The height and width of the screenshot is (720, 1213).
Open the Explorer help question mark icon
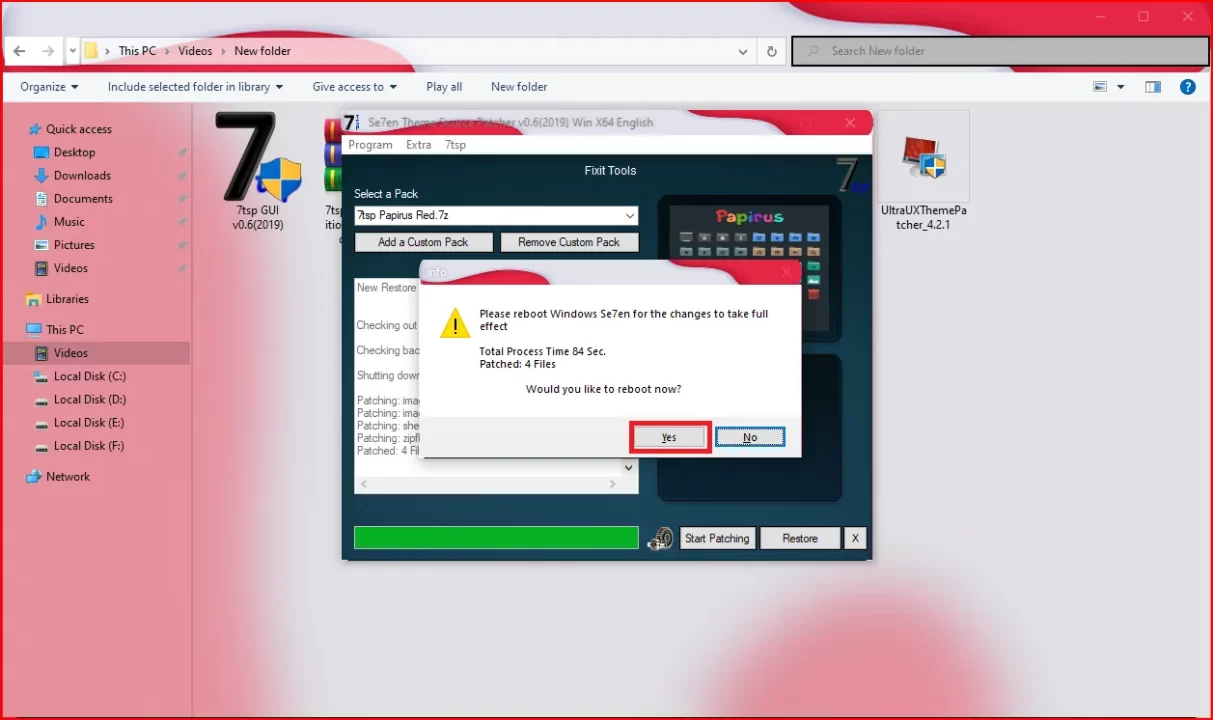tap(1187, 87)
